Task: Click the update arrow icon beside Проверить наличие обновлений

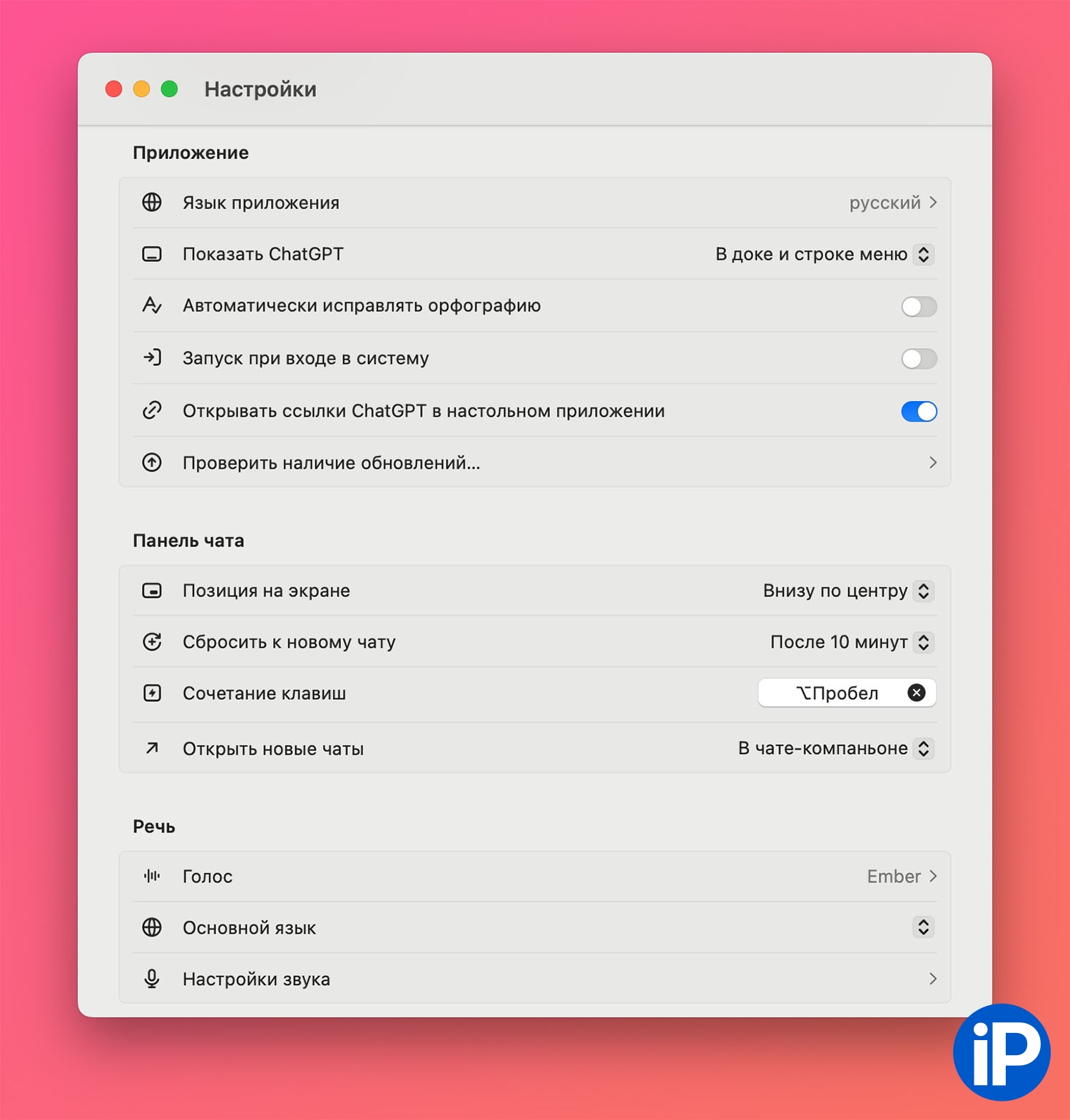Action: 152,462
